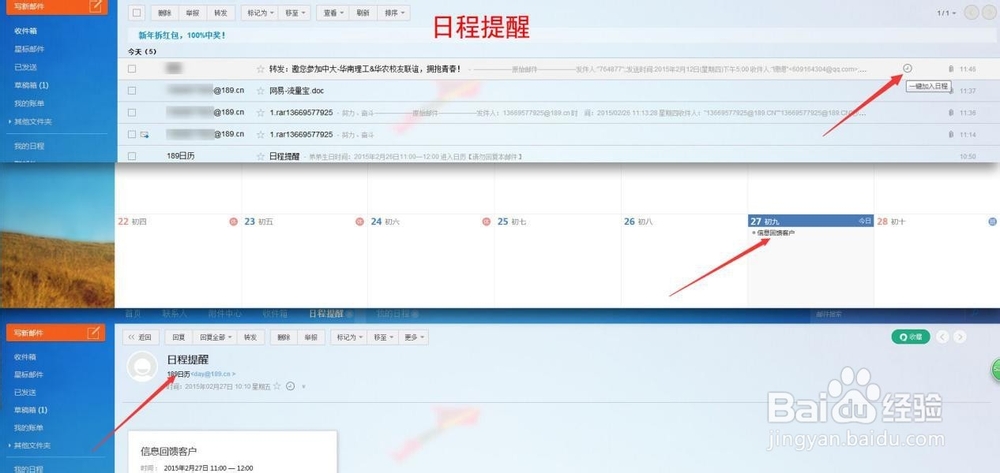Click 删除 in the inbox list toolbar
Screen dimensions: 1000x473
(x=165, y=13)
